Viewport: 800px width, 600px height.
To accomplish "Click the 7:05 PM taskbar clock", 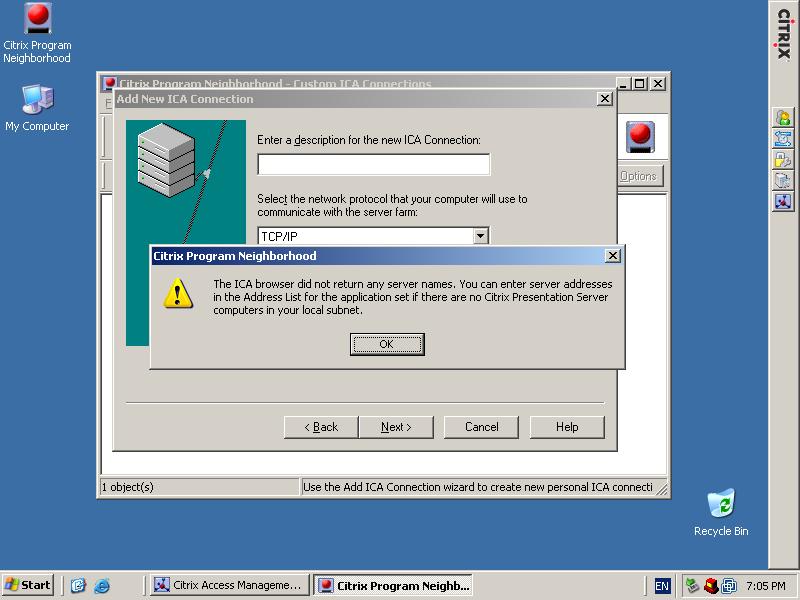I will pyautogui.click(x=766, y=586).
